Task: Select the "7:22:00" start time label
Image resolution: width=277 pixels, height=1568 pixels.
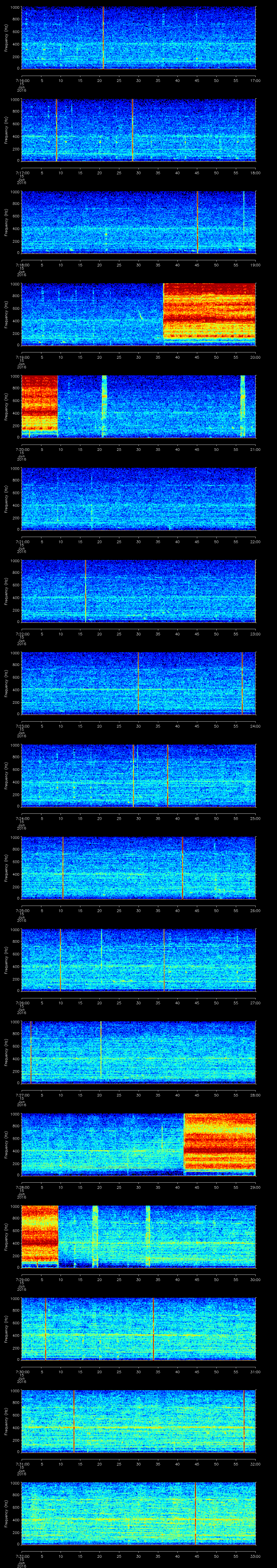Action: pos(22,634)
